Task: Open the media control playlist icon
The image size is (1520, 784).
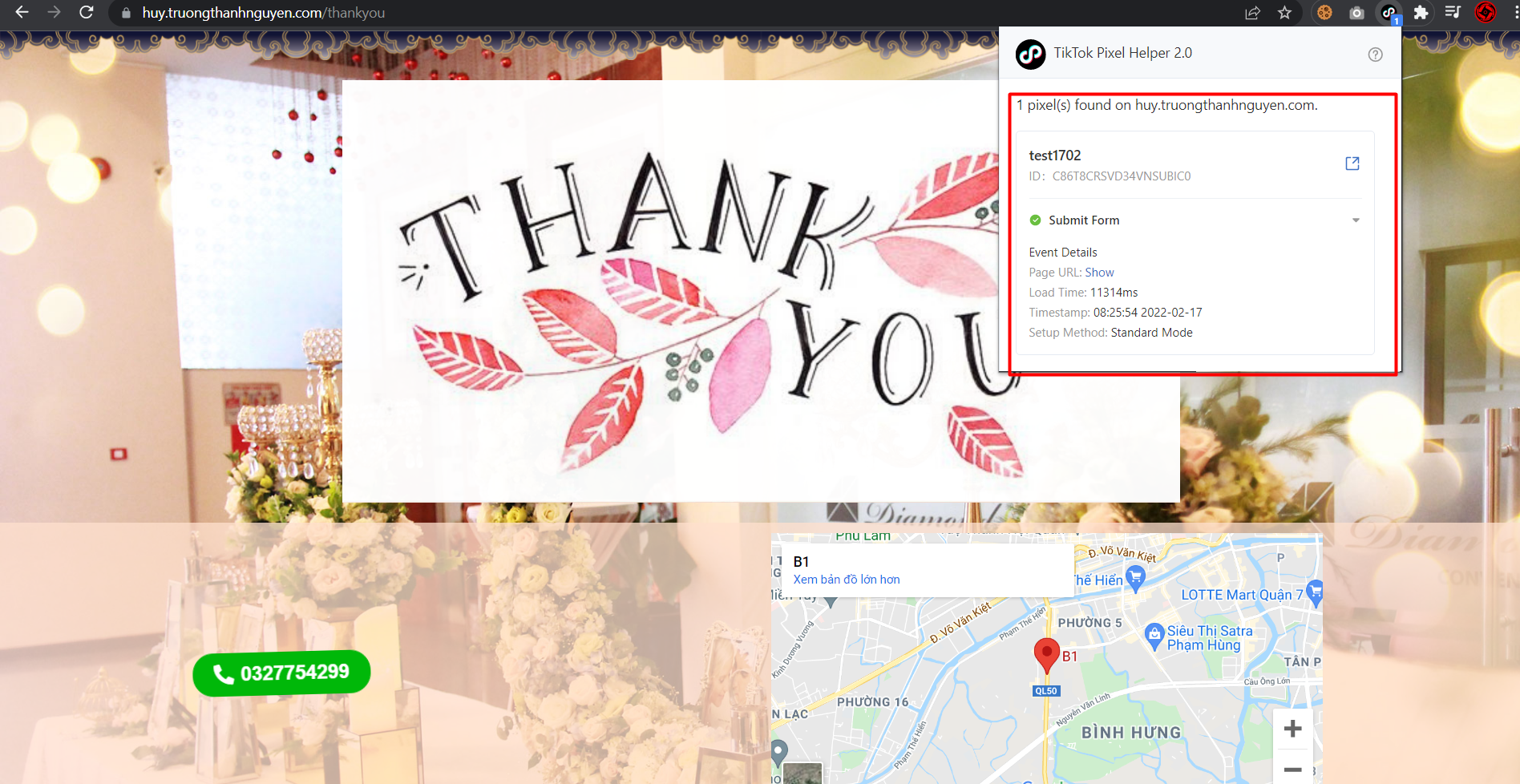Action: pyautogui.click(x=1453, y=13)
